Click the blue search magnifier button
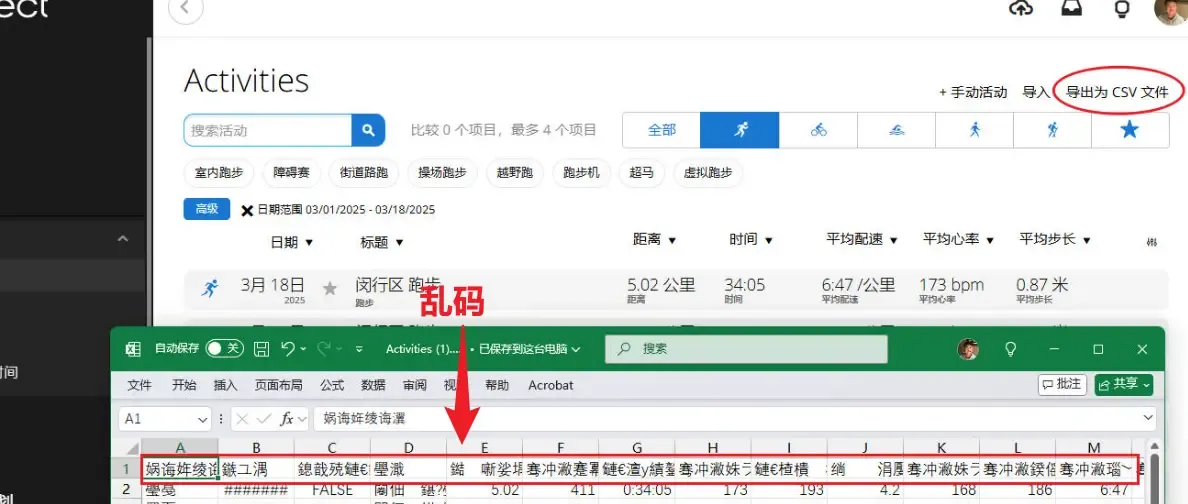This screenshot has height=504, width=1188. tap(368, 130)
